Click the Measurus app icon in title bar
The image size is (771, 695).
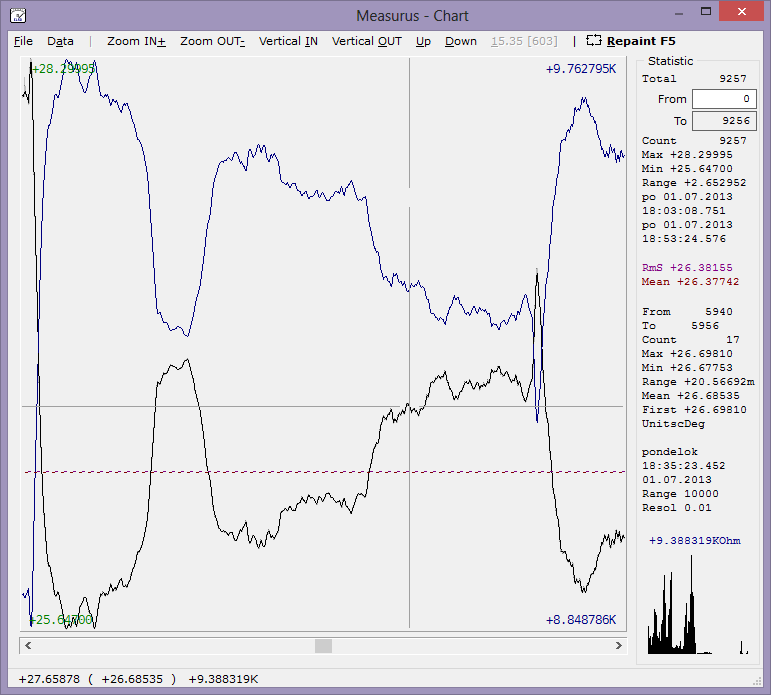point(18,16)
